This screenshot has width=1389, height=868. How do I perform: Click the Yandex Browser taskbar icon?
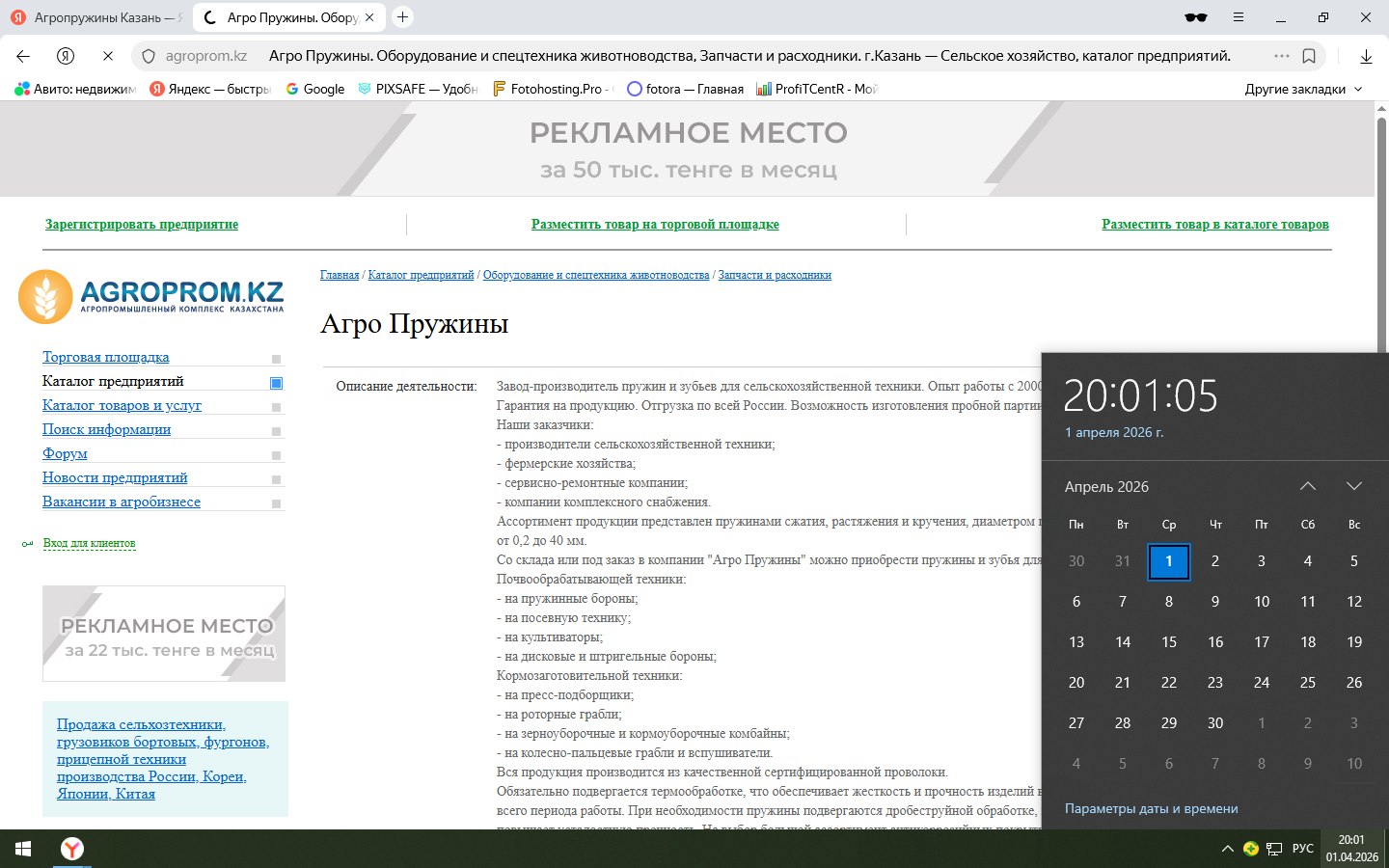click(72, 849)
